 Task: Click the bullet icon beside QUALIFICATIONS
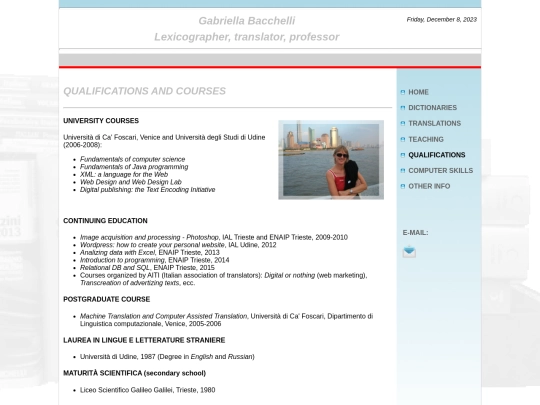tap(403, 155)
